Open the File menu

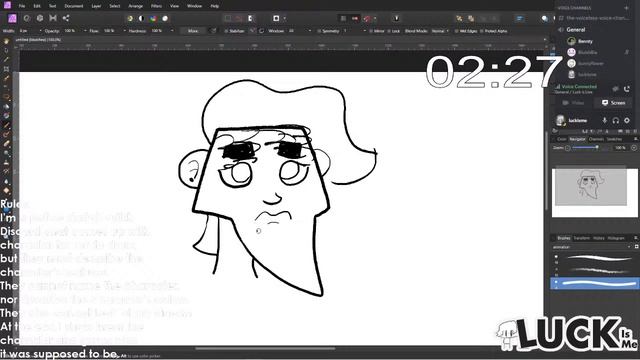(x=22, y=6)
